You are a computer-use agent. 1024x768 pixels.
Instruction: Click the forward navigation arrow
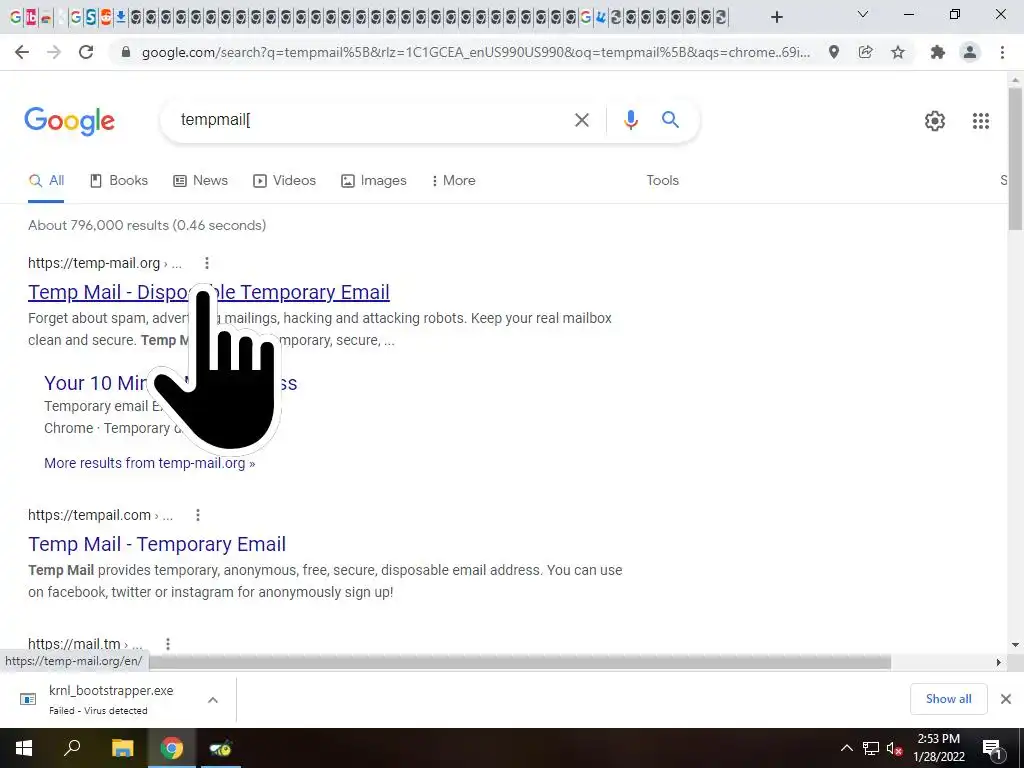pyautogui.click(x=54, y=52)
